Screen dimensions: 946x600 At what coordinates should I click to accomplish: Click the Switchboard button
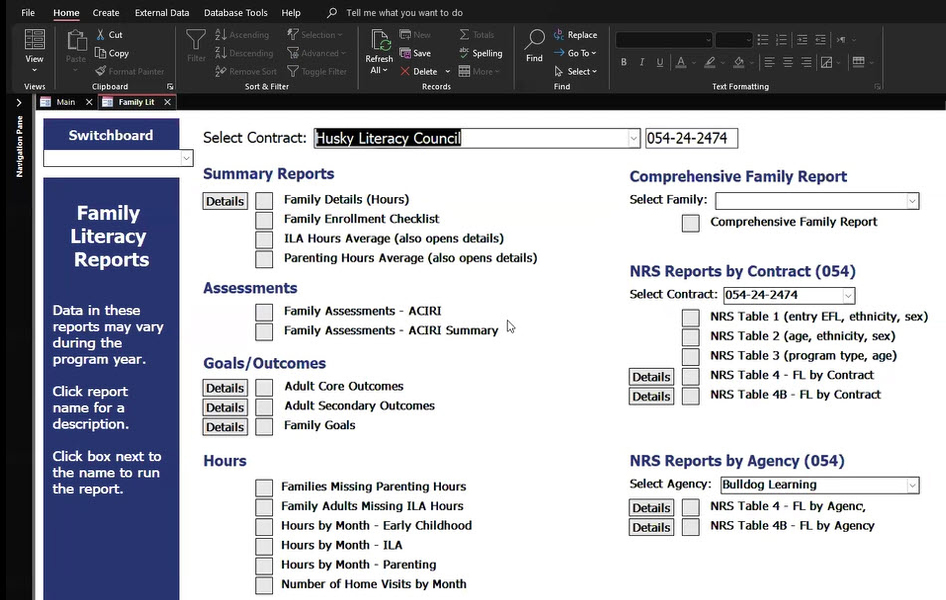111,134
